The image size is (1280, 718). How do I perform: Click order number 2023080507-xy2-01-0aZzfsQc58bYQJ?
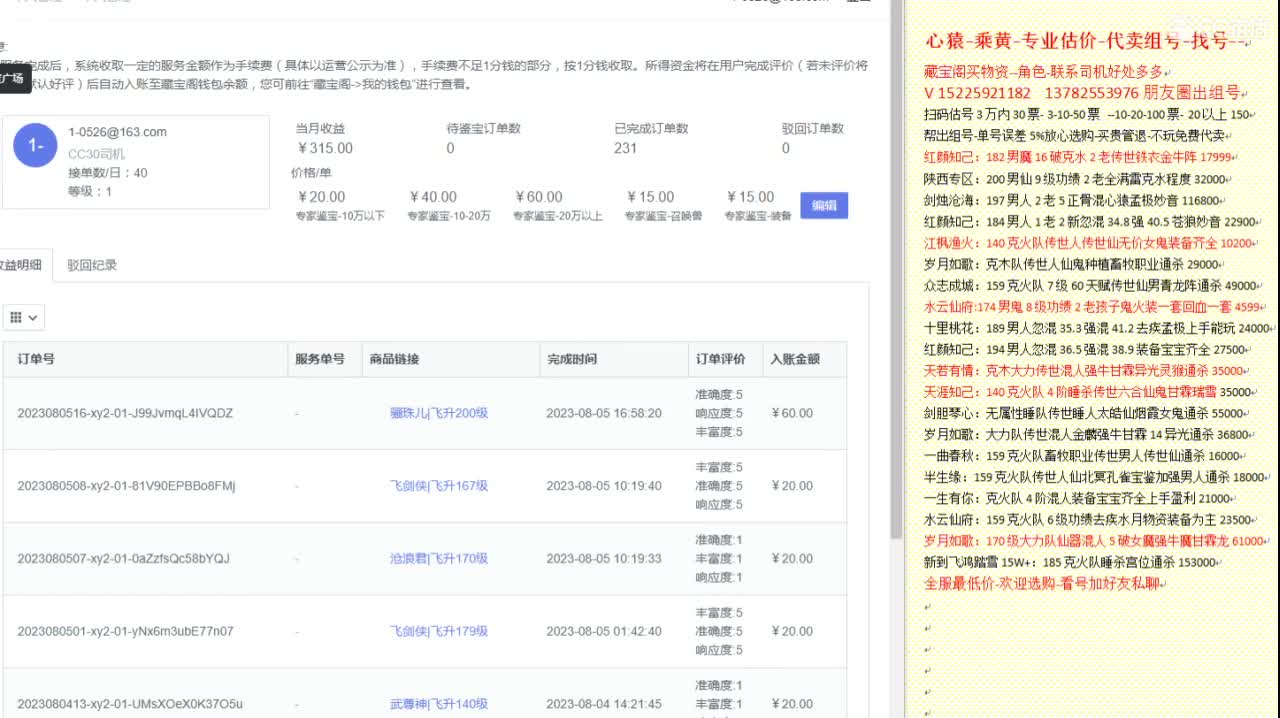(x=123, y=559)
